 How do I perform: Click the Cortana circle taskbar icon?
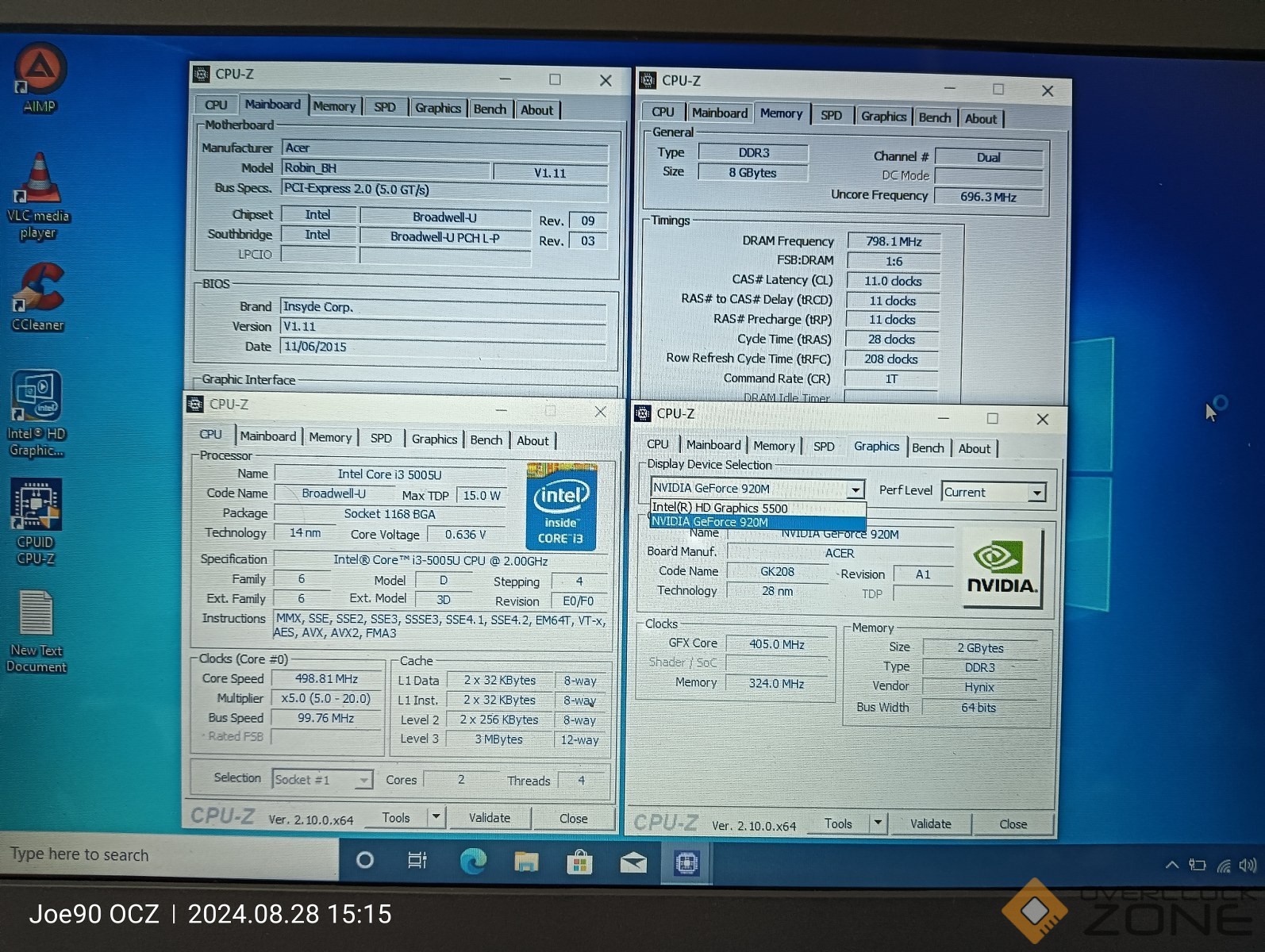pyautogui.click(x=365, y=860)
